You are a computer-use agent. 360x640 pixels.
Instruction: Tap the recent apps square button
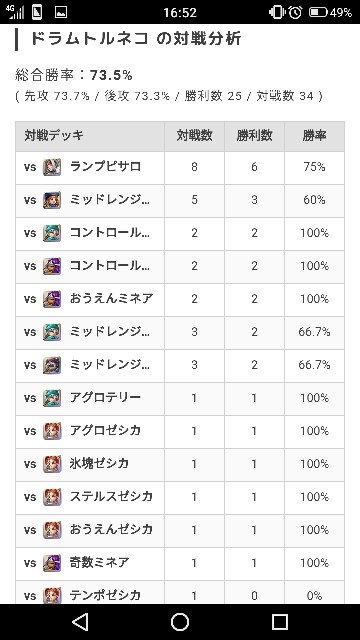click(280, 622)
